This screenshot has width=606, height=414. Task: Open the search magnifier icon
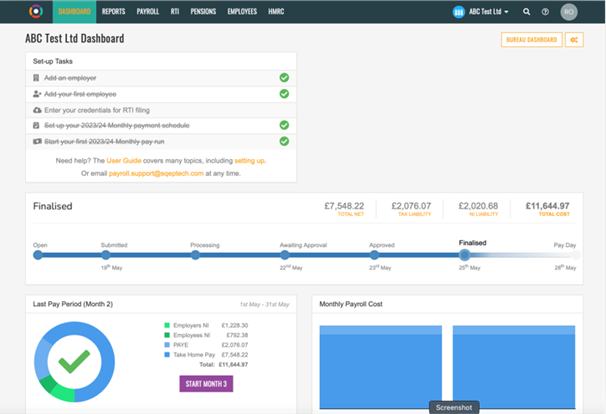(x=526, y=12)
